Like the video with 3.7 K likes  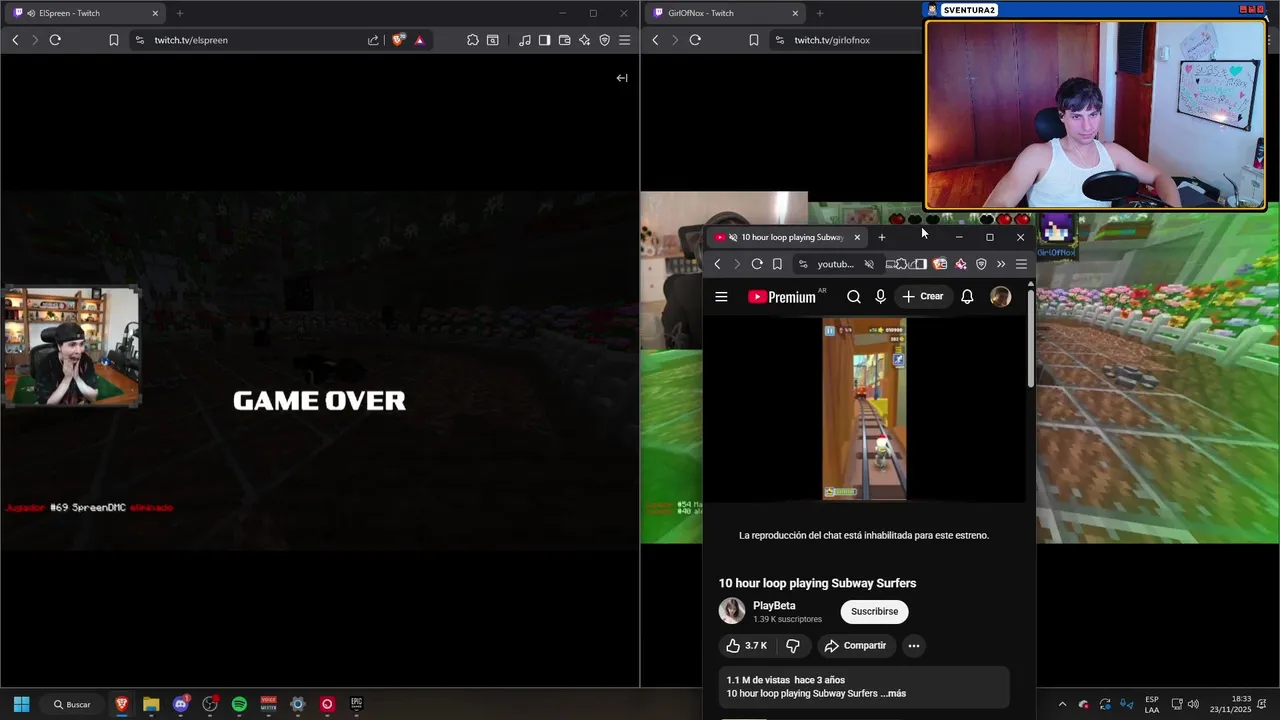click(x=746, y=646)
